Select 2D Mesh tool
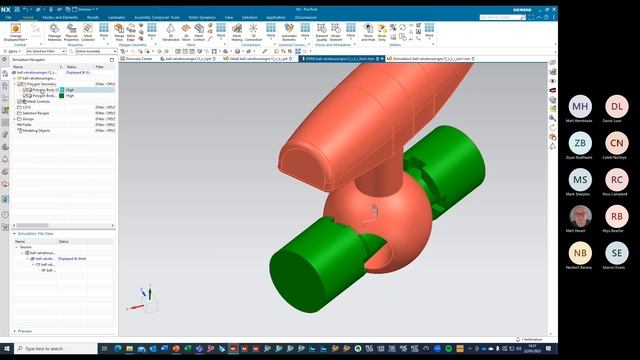The height and width of the screenshot is (360, 640). click(186, 32)
